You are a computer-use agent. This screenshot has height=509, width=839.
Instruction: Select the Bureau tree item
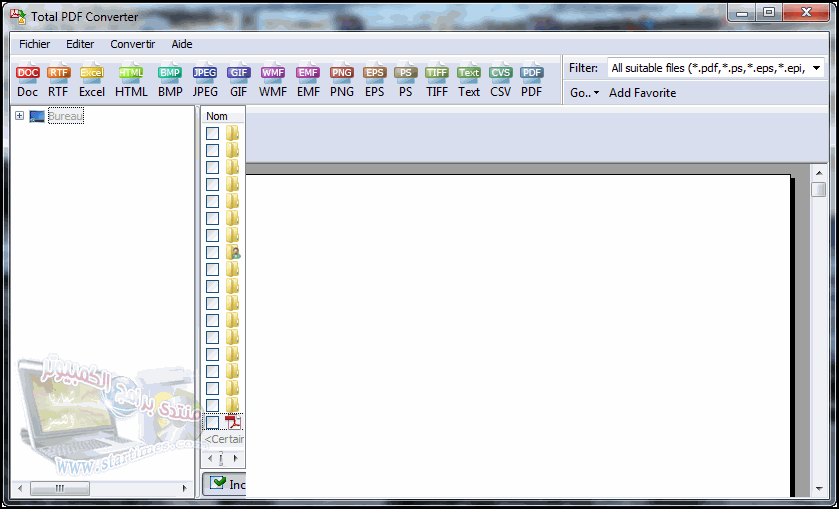[x=66, y=116]
